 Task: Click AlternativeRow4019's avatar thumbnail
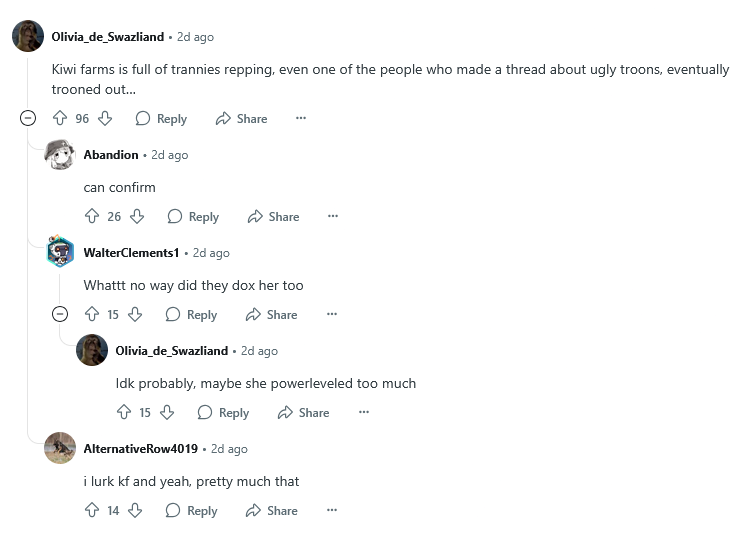click(60, 448)
